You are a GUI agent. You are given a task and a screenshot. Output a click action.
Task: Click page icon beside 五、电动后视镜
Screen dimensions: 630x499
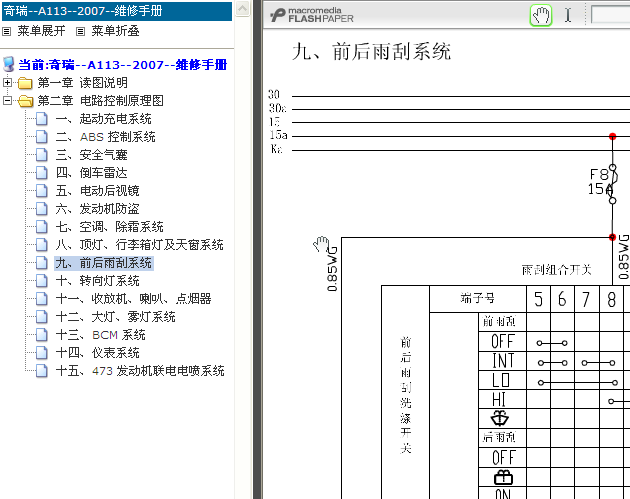(x=41, y=191)
